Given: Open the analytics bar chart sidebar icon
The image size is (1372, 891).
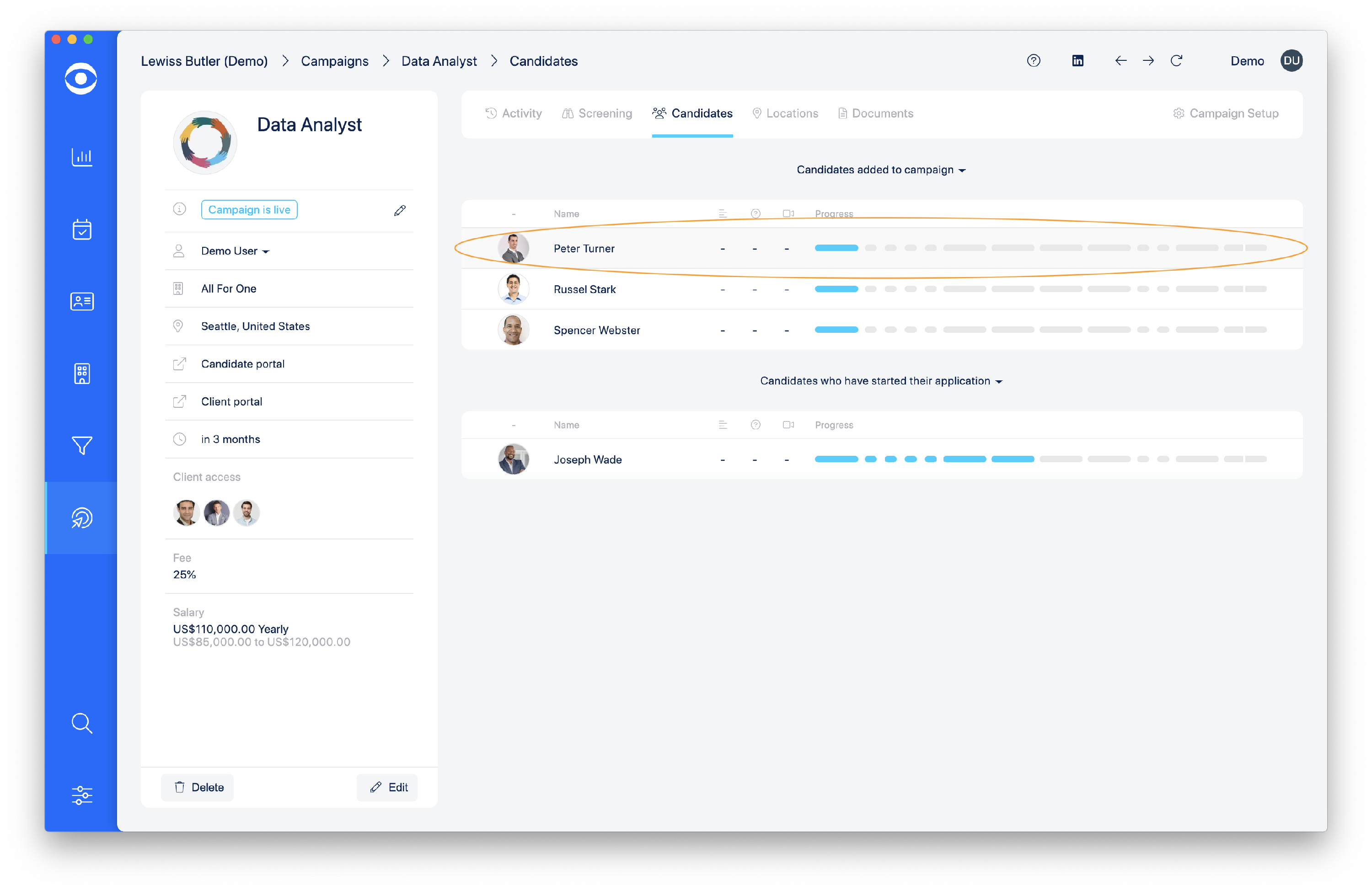Looking at the screenshot, I should pos(81,157).
